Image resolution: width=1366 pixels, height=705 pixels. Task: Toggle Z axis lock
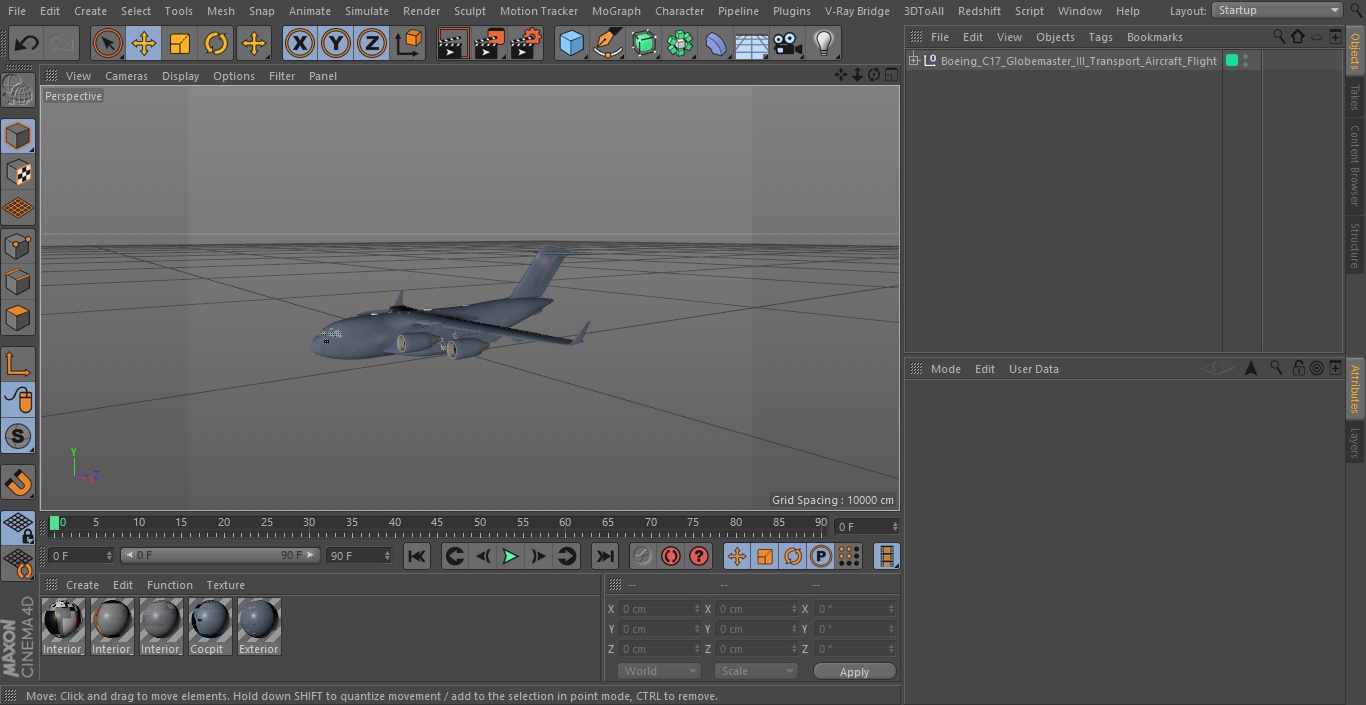click(372, 43)
